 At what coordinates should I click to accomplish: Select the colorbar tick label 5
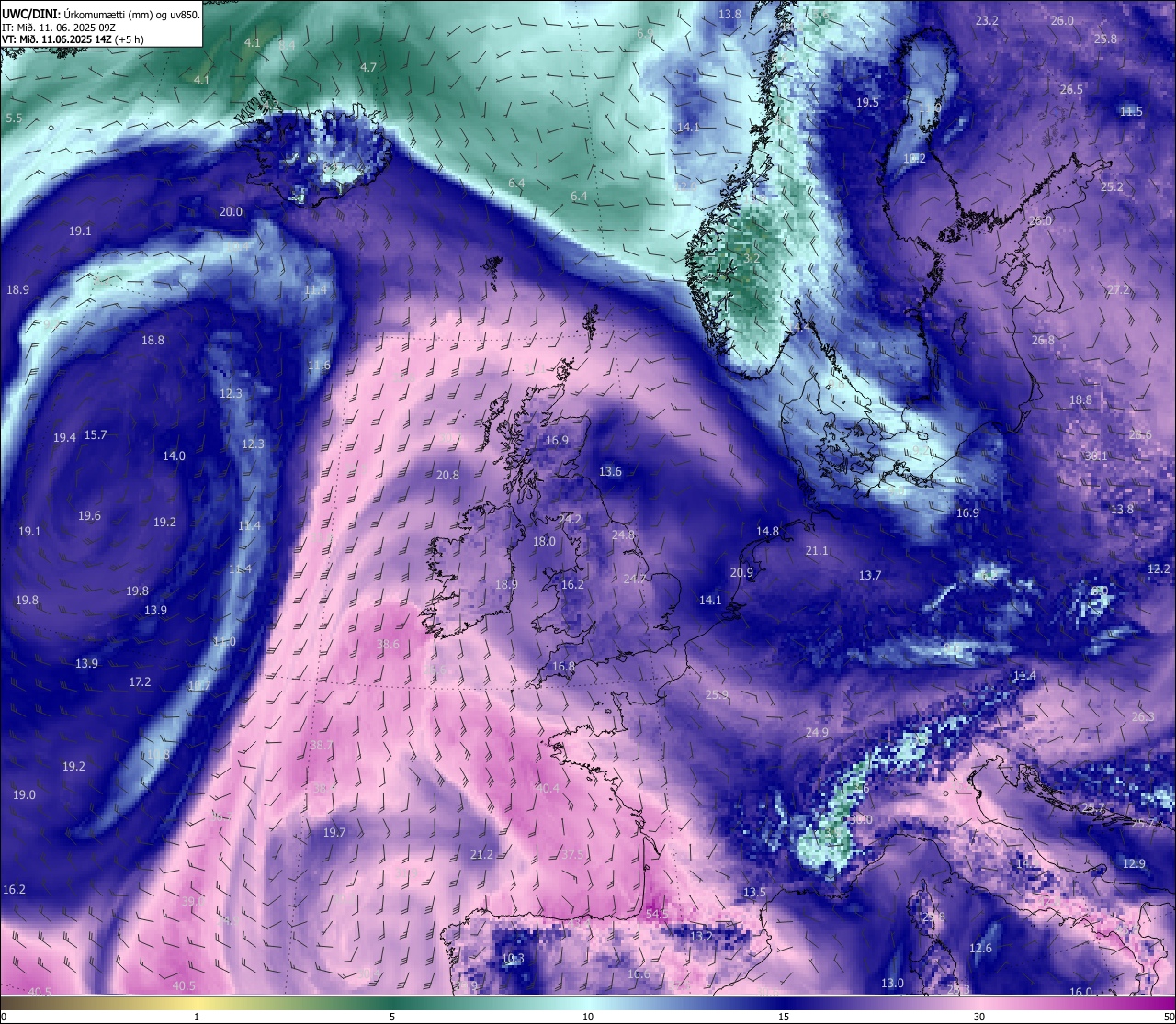click(392, 1017)
